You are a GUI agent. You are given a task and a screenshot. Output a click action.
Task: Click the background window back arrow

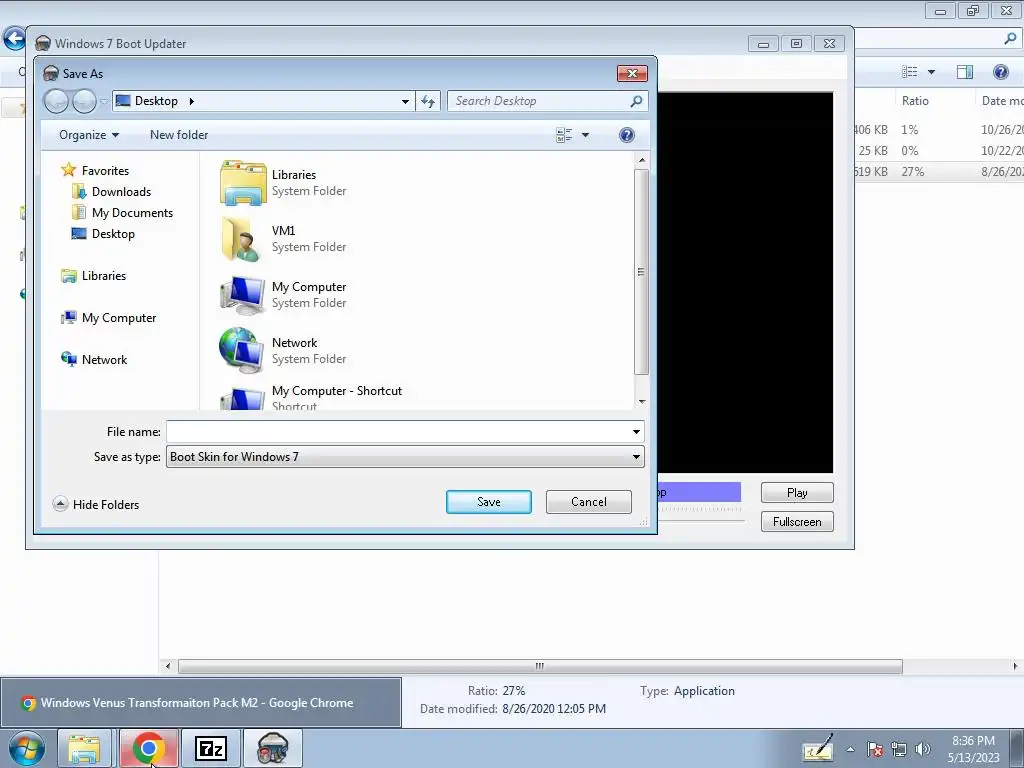click(x=14, y=38)
